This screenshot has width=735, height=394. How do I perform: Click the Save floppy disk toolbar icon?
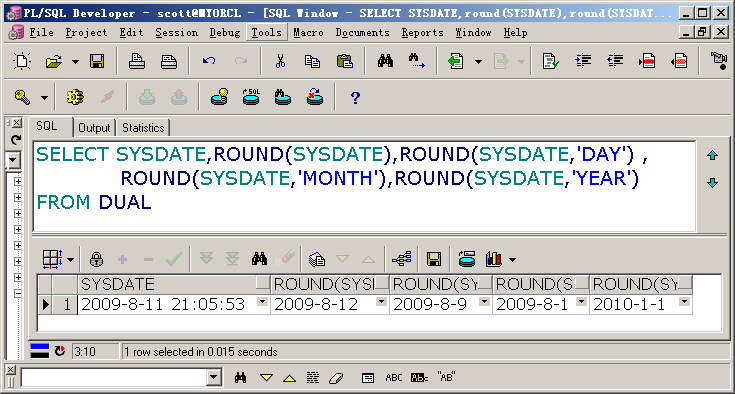(97, 61)
